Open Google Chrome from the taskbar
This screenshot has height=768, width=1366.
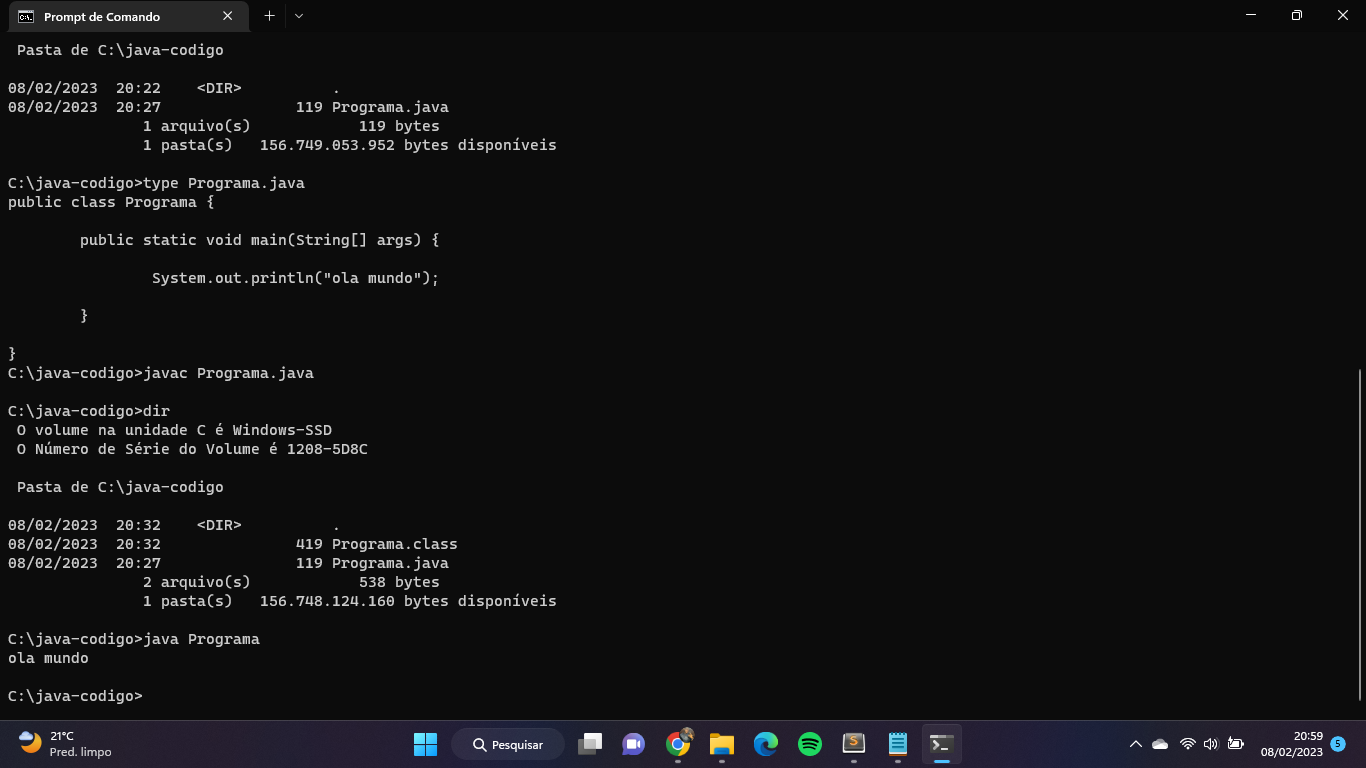tap(678, 744)
